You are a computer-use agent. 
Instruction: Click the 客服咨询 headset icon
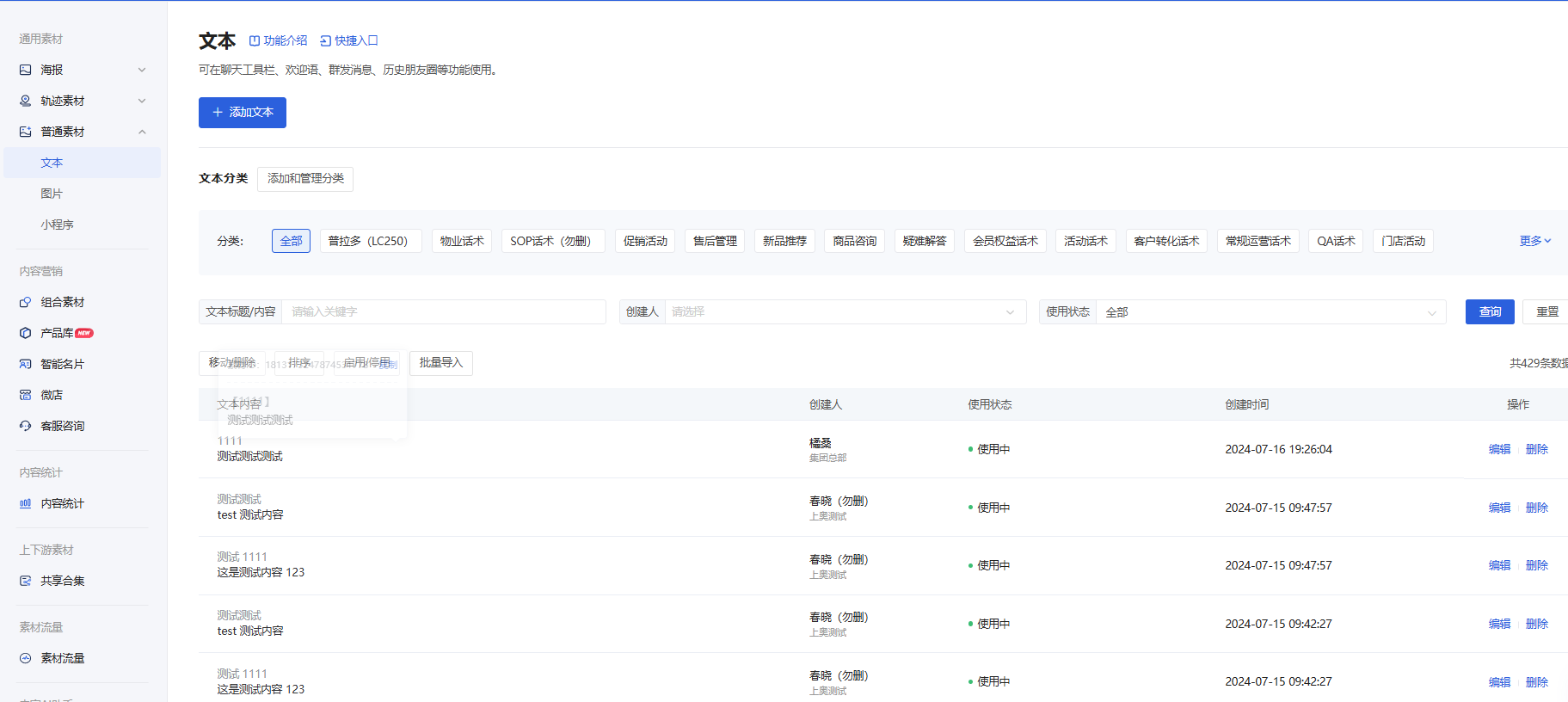tap(26, 426)
